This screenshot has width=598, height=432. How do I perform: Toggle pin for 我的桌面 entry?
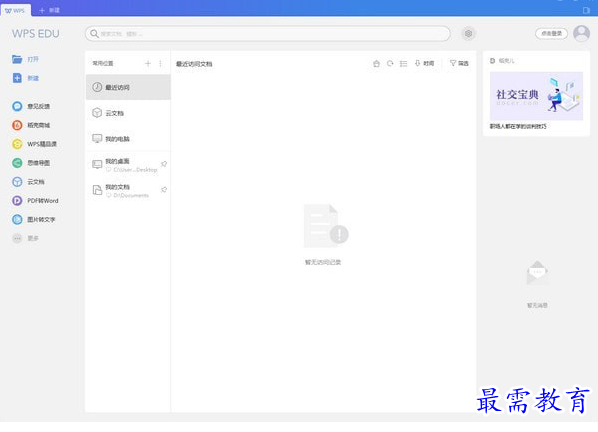(164, 164)
